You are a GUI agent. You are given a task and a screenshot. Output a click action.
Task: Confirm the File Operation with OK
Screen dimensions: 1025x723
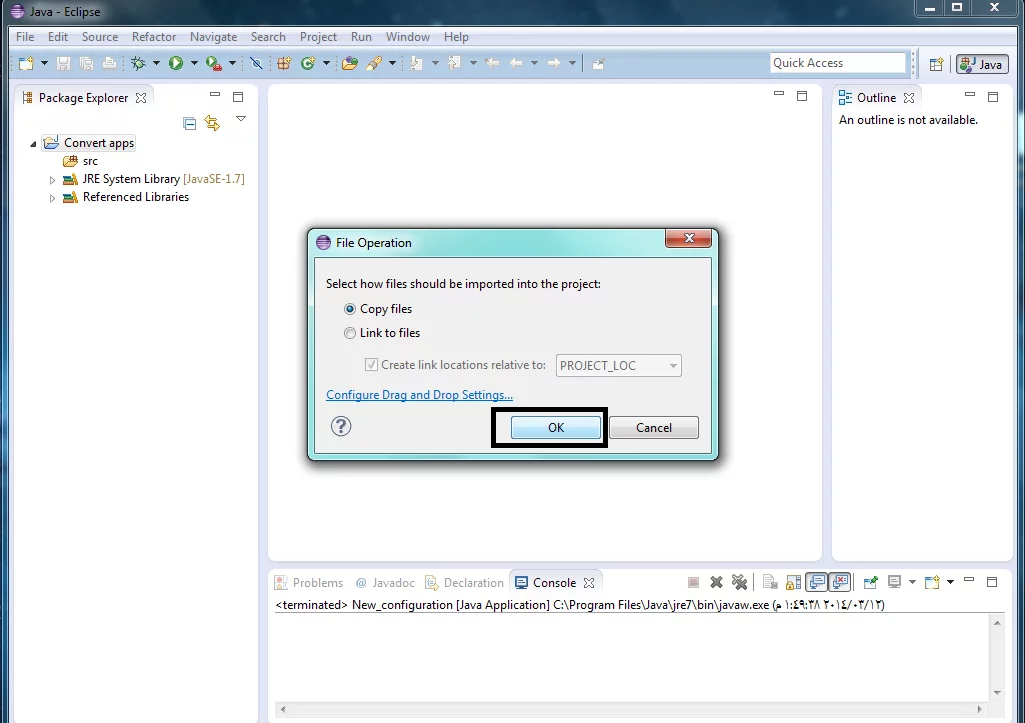(x=556, y=428)
